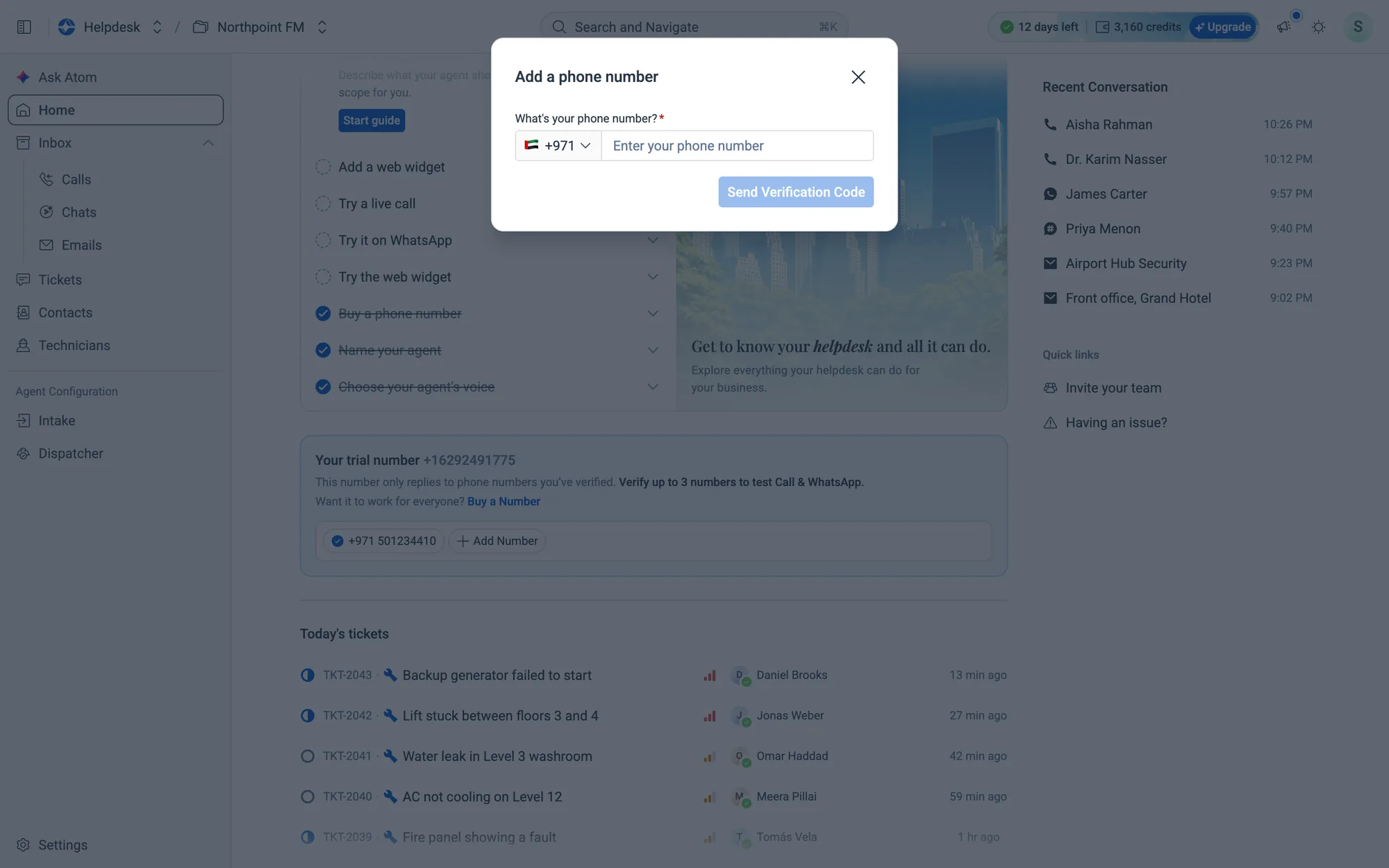The height and width of the screenshot is (868, 1389).
Task: Open James Carter WhatsApp conversation
Action: point(1177,194)
